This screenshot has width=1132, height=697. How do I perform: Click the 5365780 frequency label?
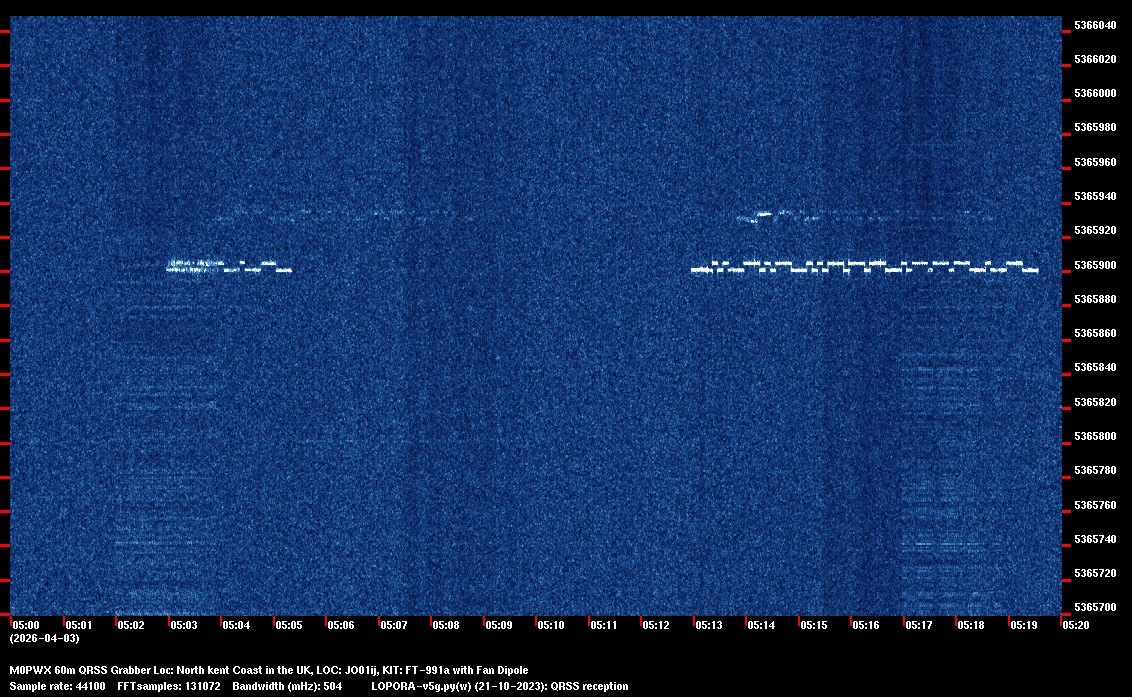click(1094, 470)
